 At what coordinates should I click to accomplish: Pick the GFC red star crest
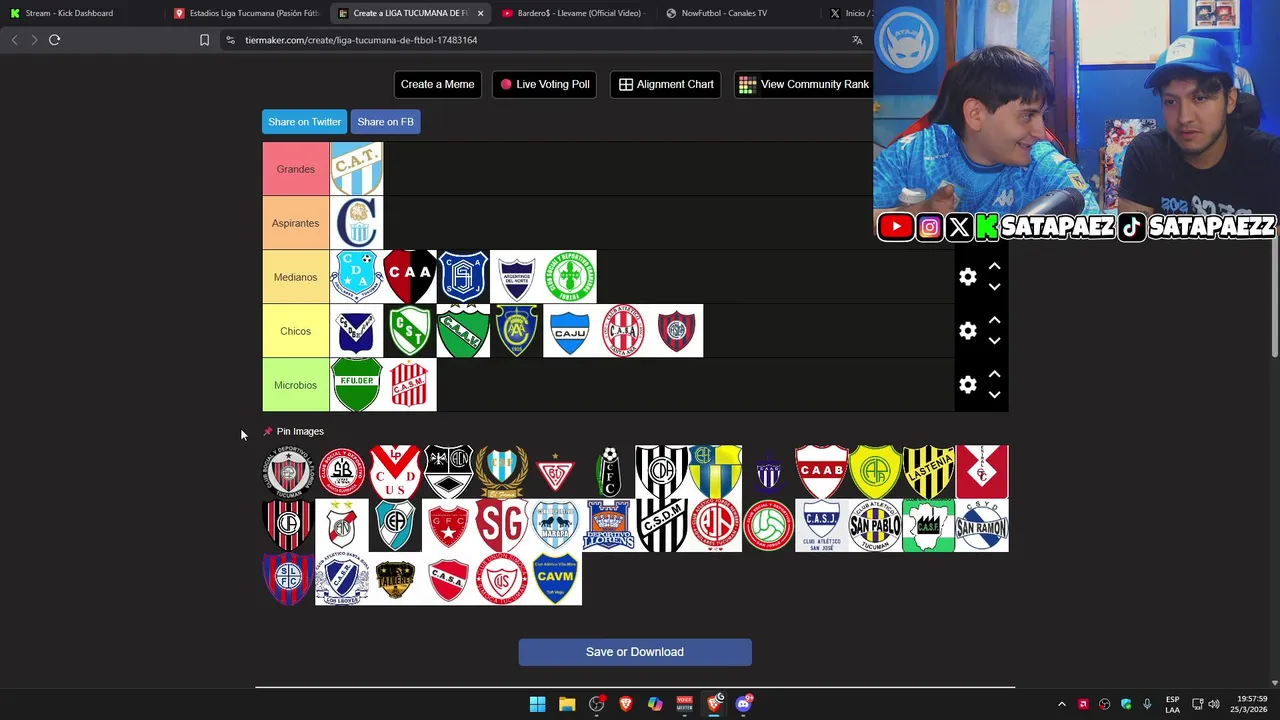449,526
